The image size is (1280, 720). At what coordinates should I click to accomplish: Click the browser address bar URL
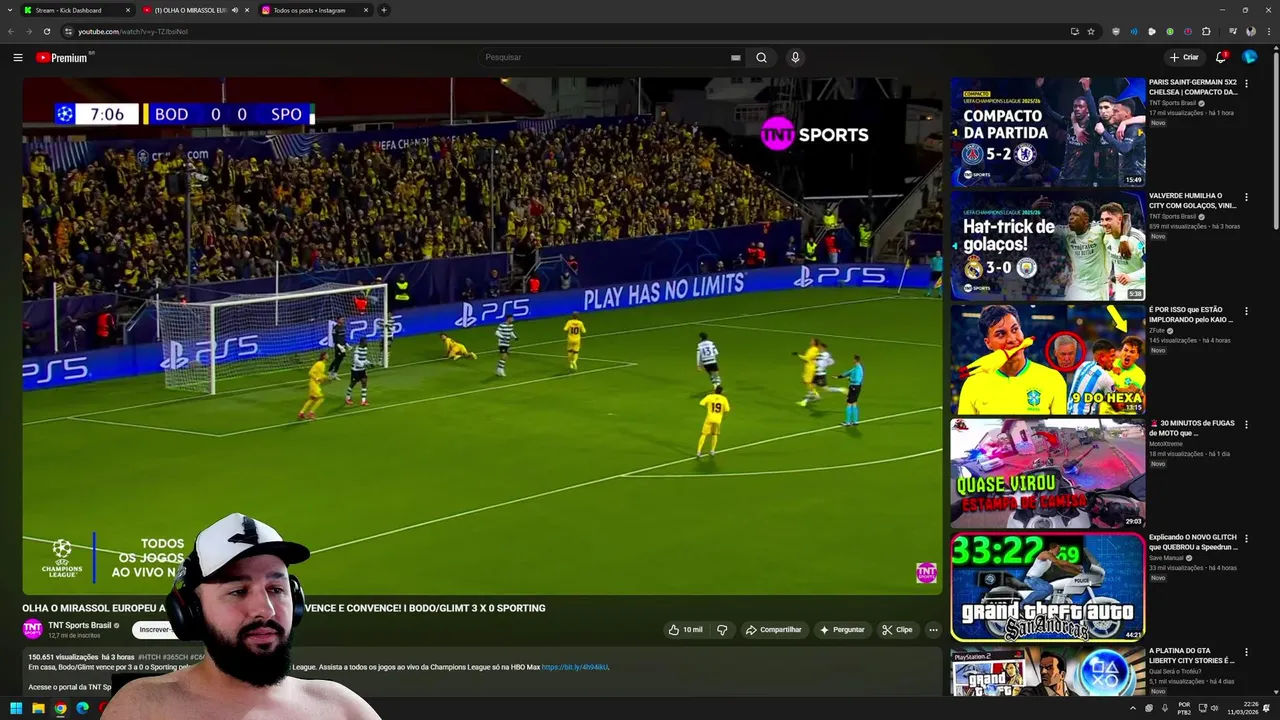[x=133, y=31]
